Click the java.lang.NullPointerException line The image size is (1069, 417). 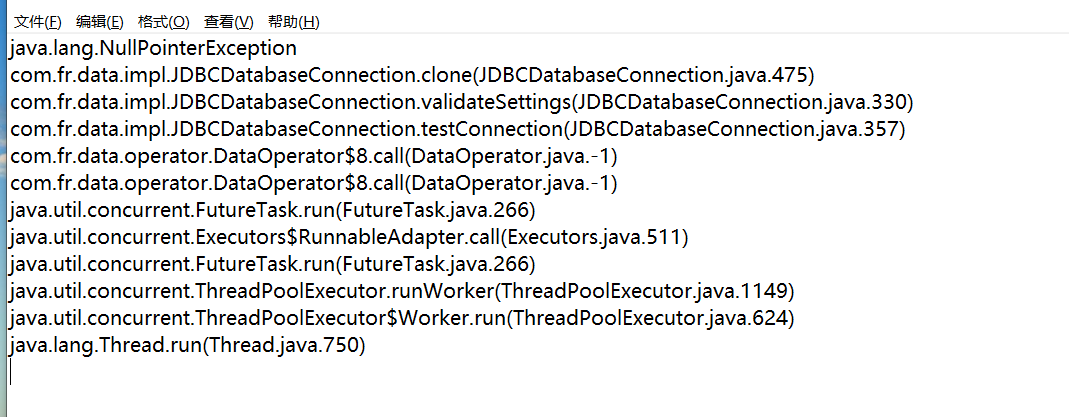(153, 48)
